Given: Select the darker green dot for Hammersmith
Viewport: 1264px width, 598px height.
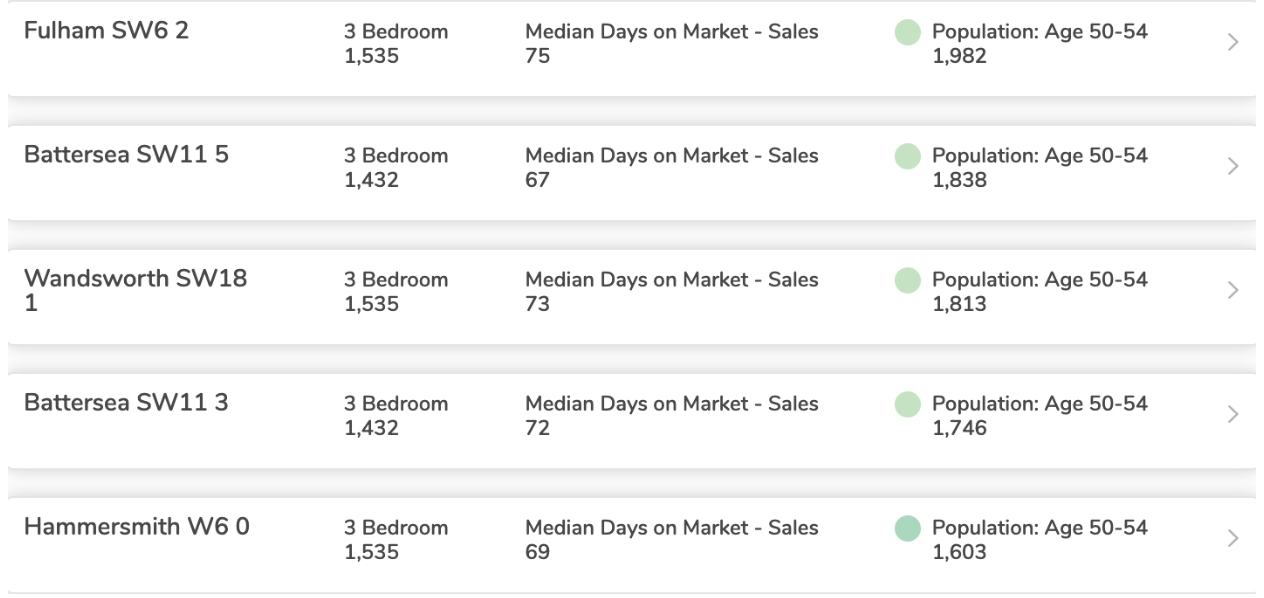Looking at the screenshot, I should coord(907,529).
